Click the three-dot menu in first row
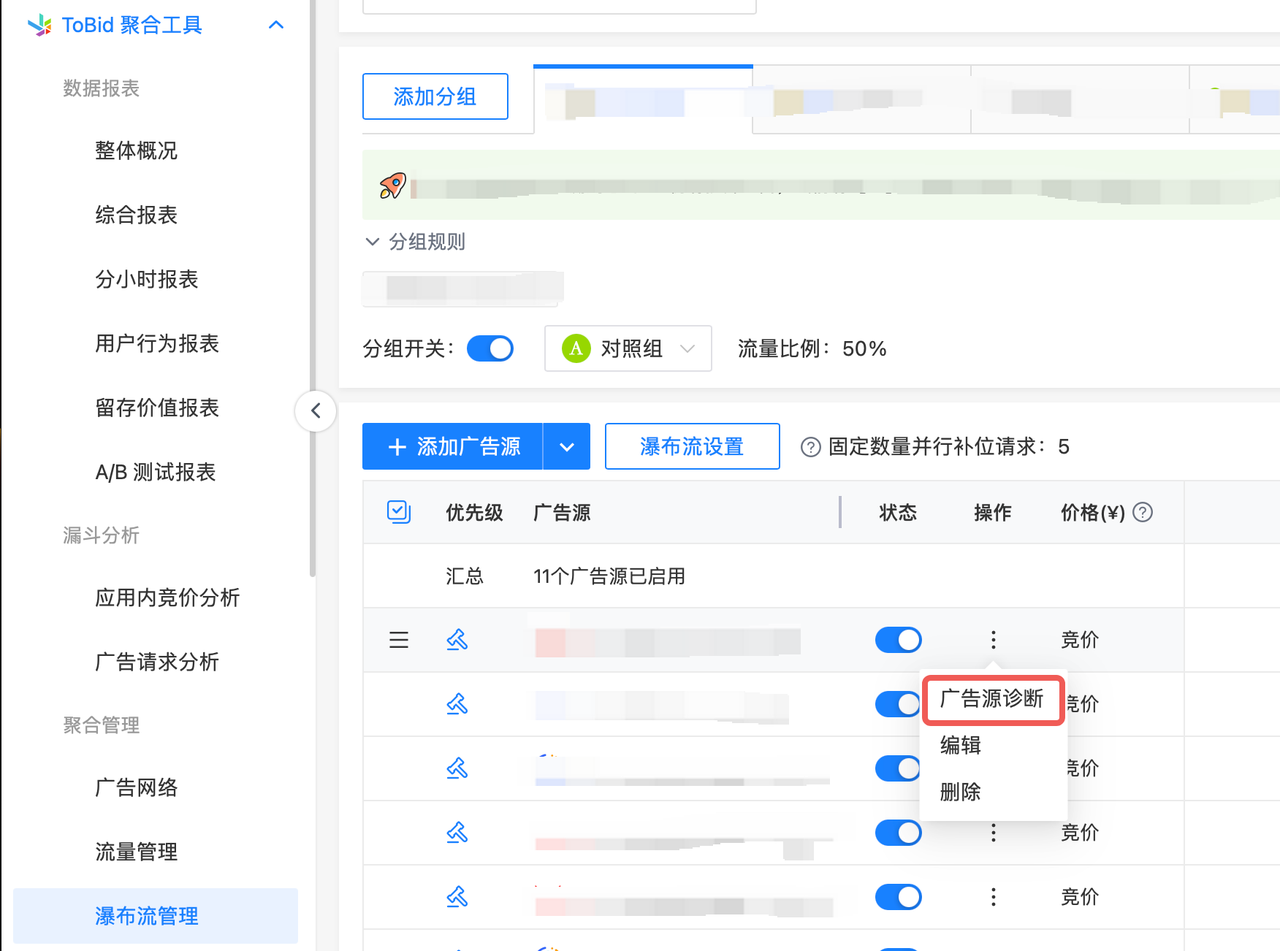This screenshot has height=951, width=1280. tap(993, 640)
